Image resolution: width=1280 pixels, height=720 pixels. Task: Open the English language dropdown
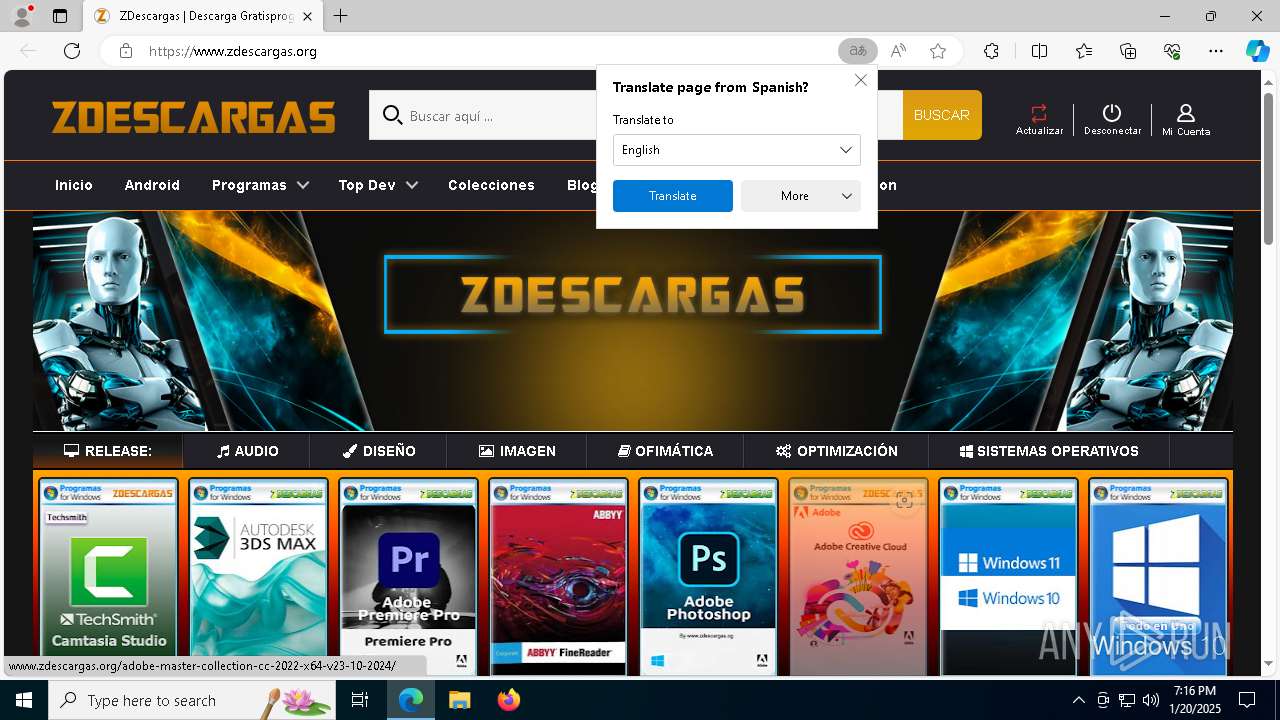(x=737, y=150)
